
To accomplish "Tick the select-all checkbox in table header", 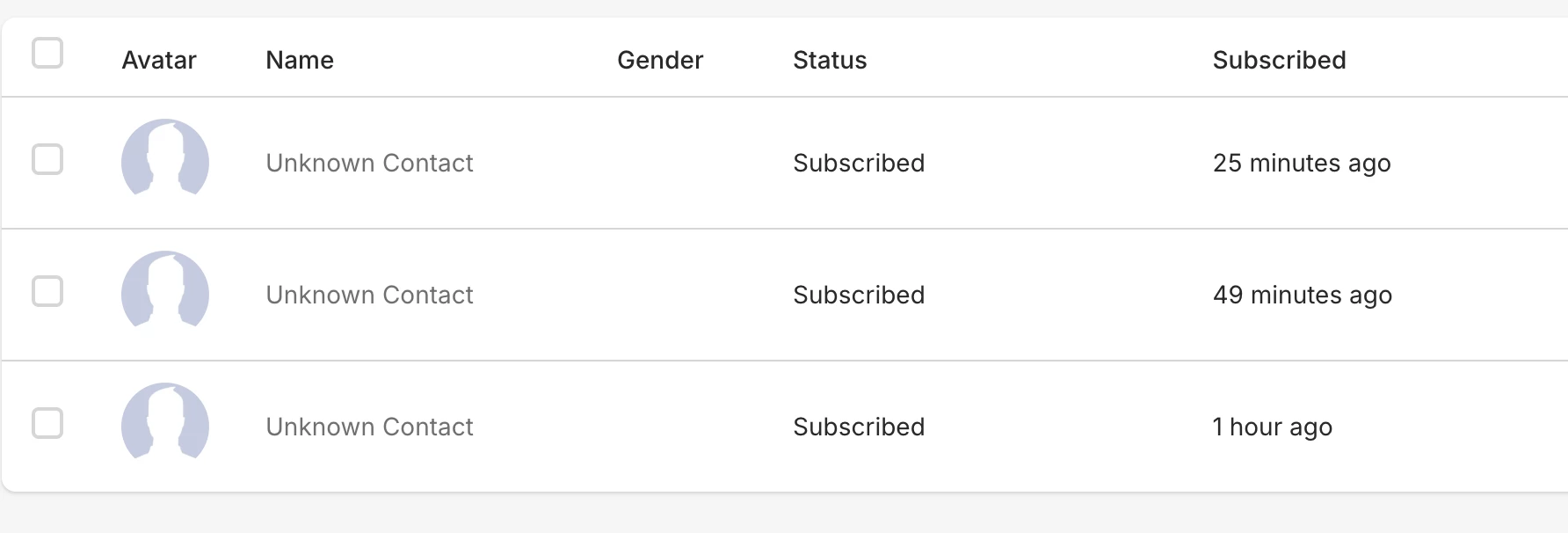I will [47, 53].
